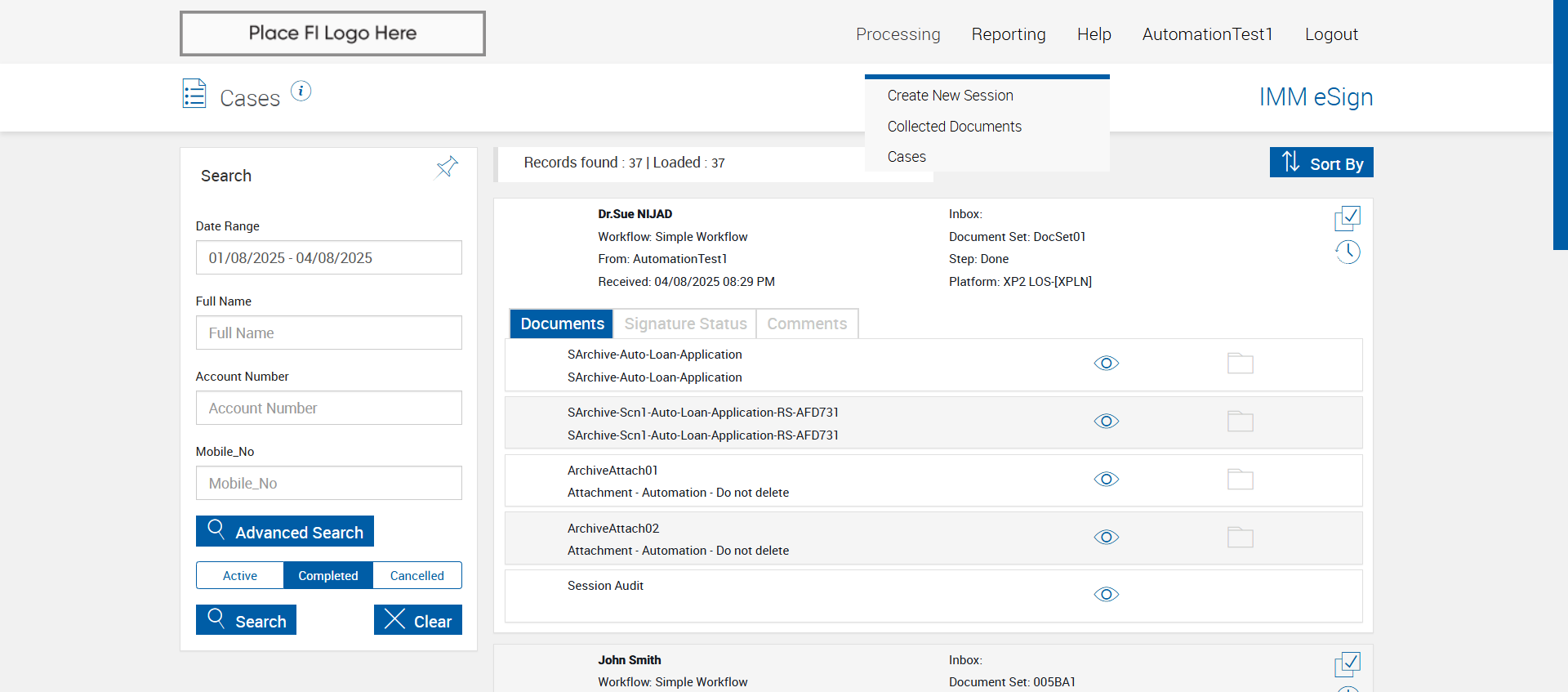View the SArchive-Auto-Loan-Application document eye icon
1568x692 pixels.
pyautogui.click(x=1106, y=364)
